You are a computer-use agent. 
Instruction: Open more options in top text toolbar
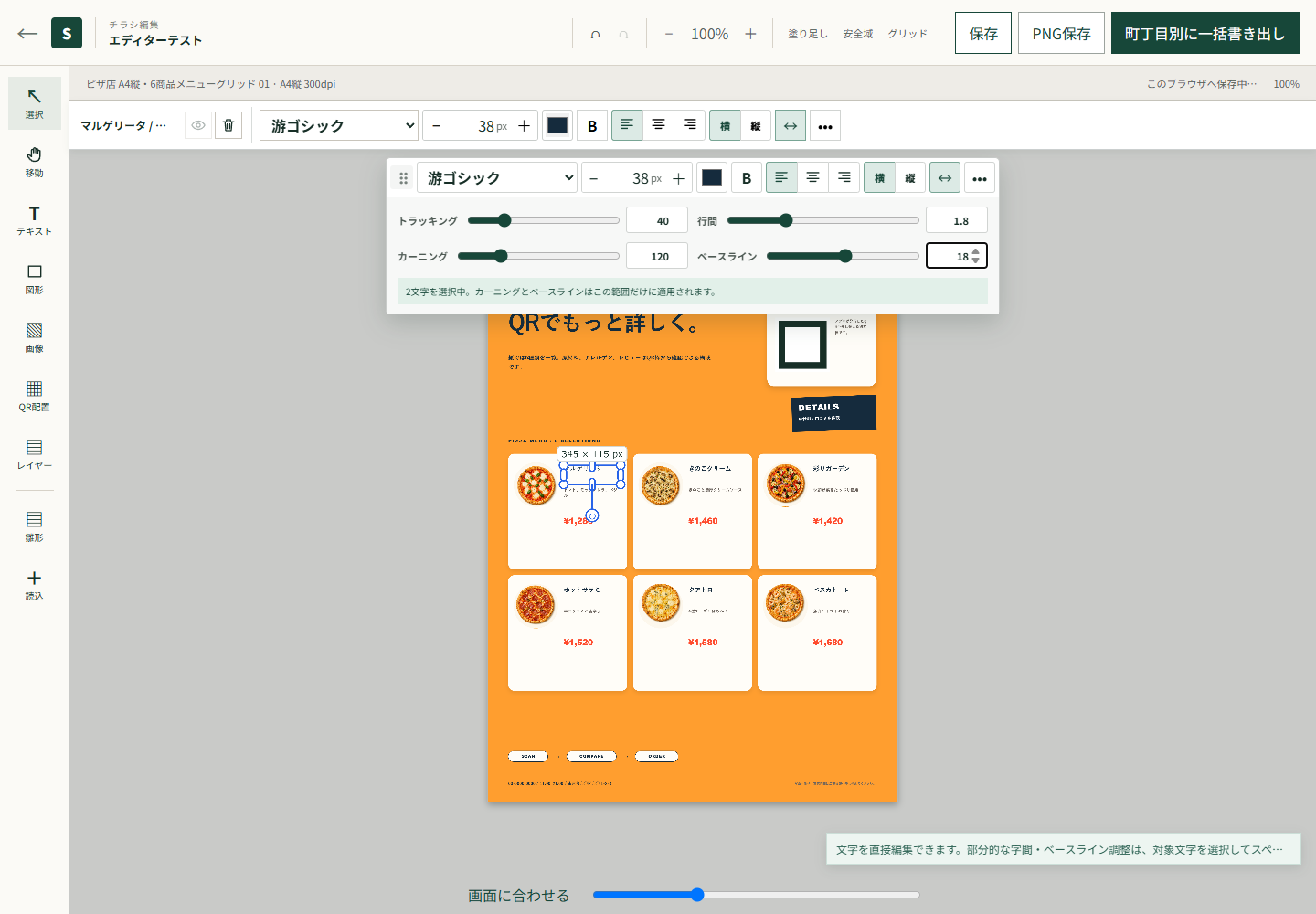click(825, 126)
